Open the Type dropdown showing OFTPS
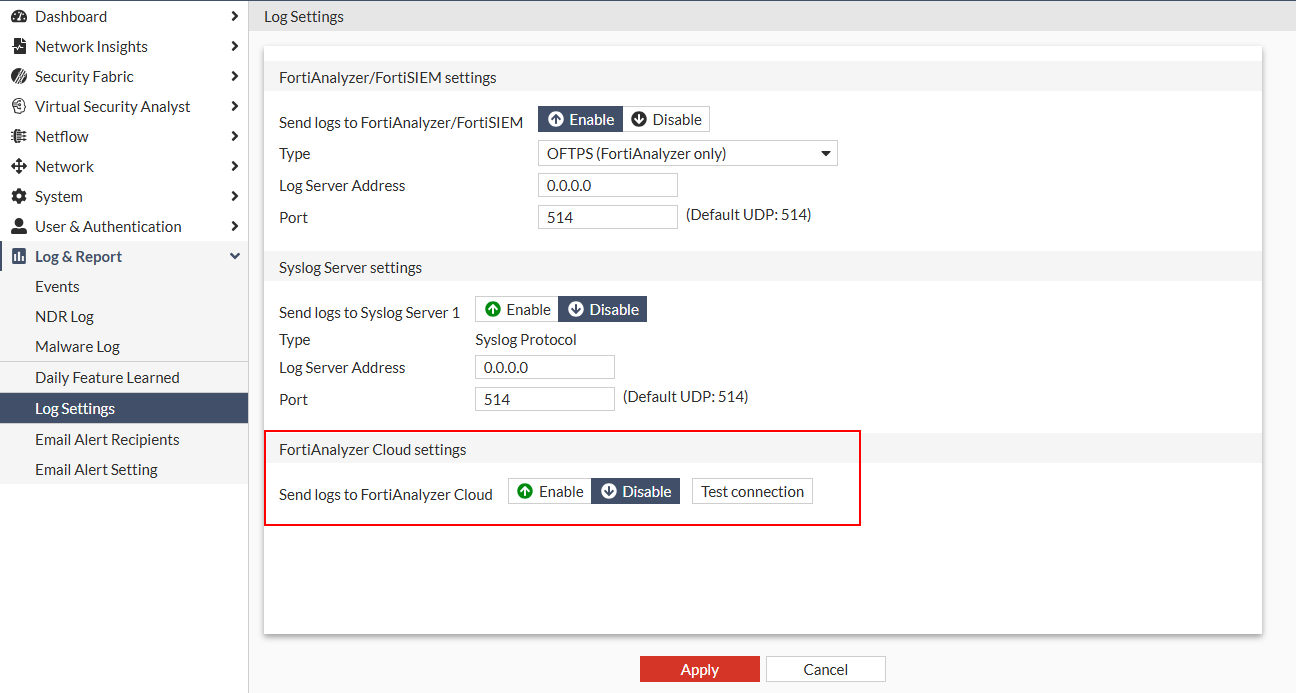This screenshot has height=693, width=1296. [688, 153]
